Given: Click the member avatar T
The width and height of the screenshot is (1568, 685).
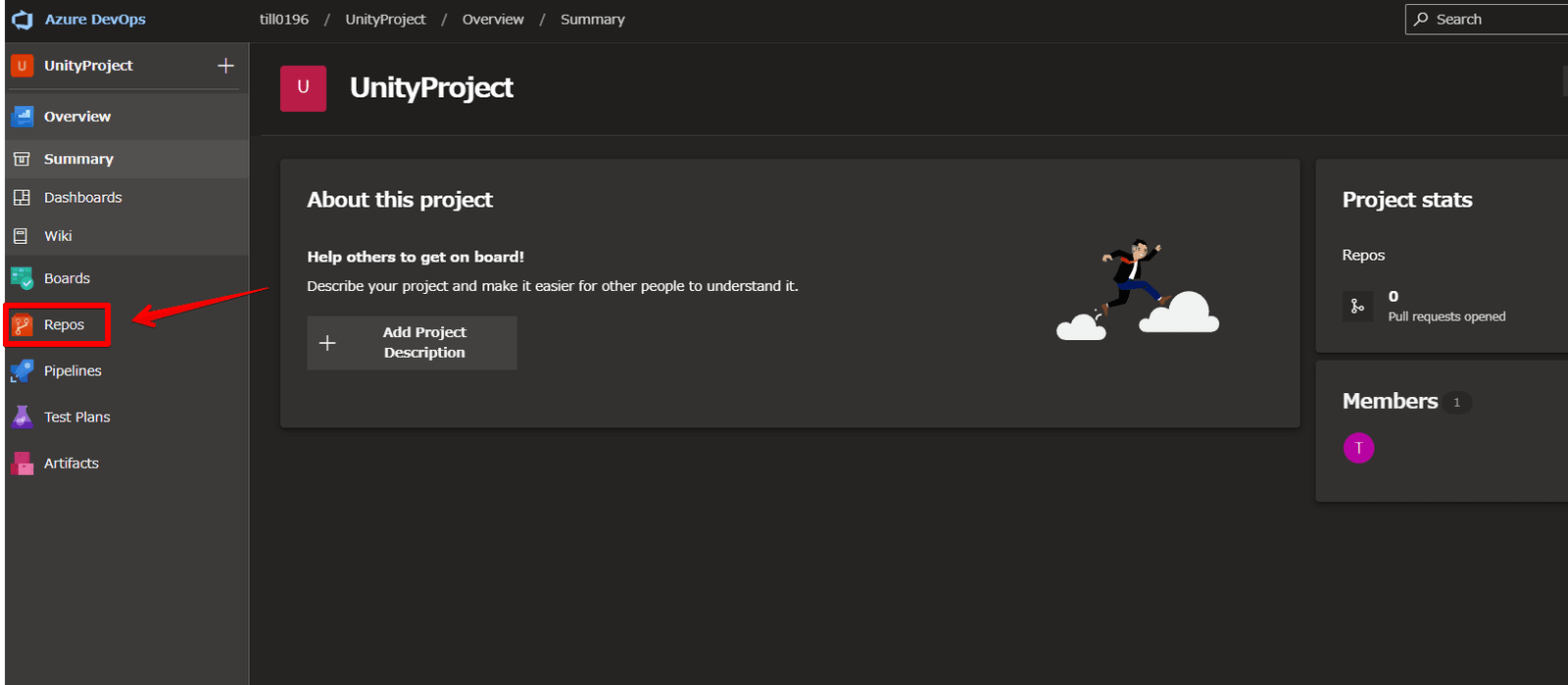Looking at the screenshot, I should (1358, 448).
